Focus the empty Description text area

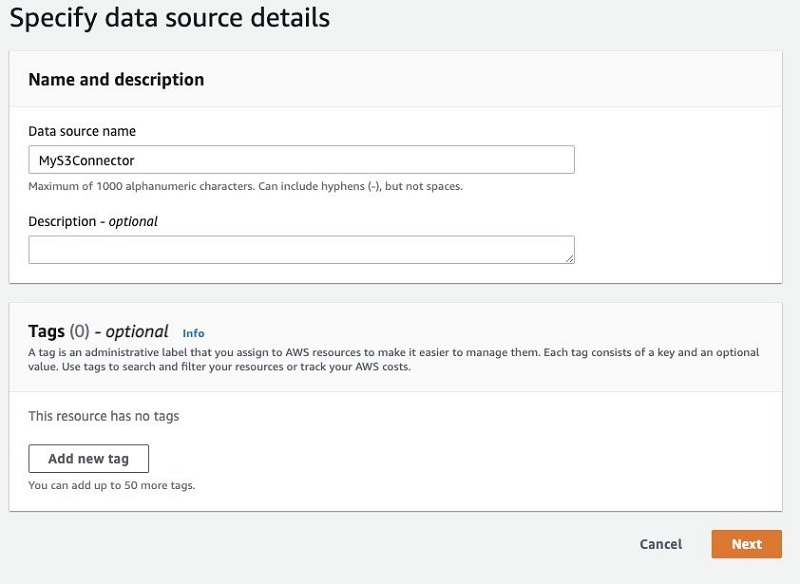pos(301,249)
